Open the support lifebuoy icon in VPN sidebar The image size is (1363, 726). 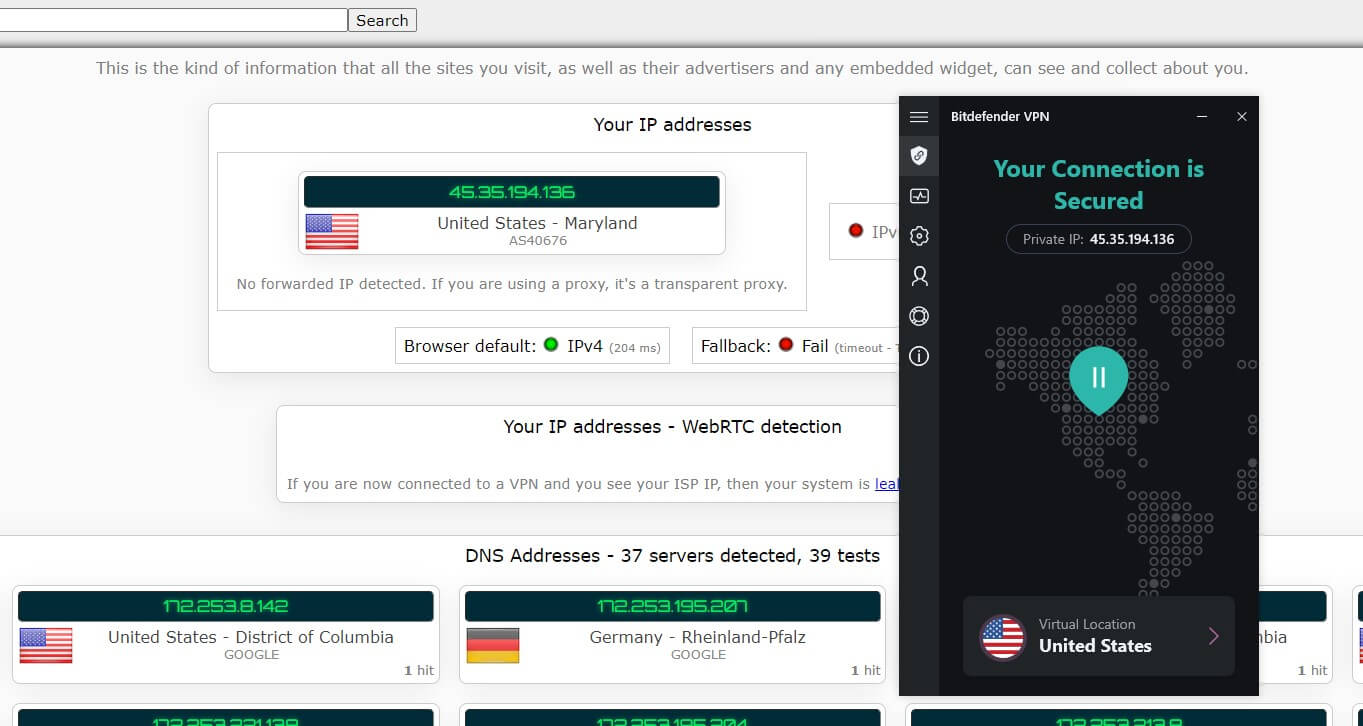pyautogui.click(x=919, y=316)
